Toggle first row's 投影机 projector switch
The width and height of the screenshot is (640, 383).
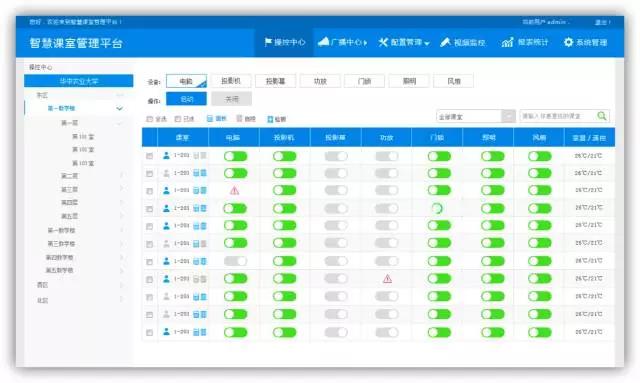tap(284, 156)
